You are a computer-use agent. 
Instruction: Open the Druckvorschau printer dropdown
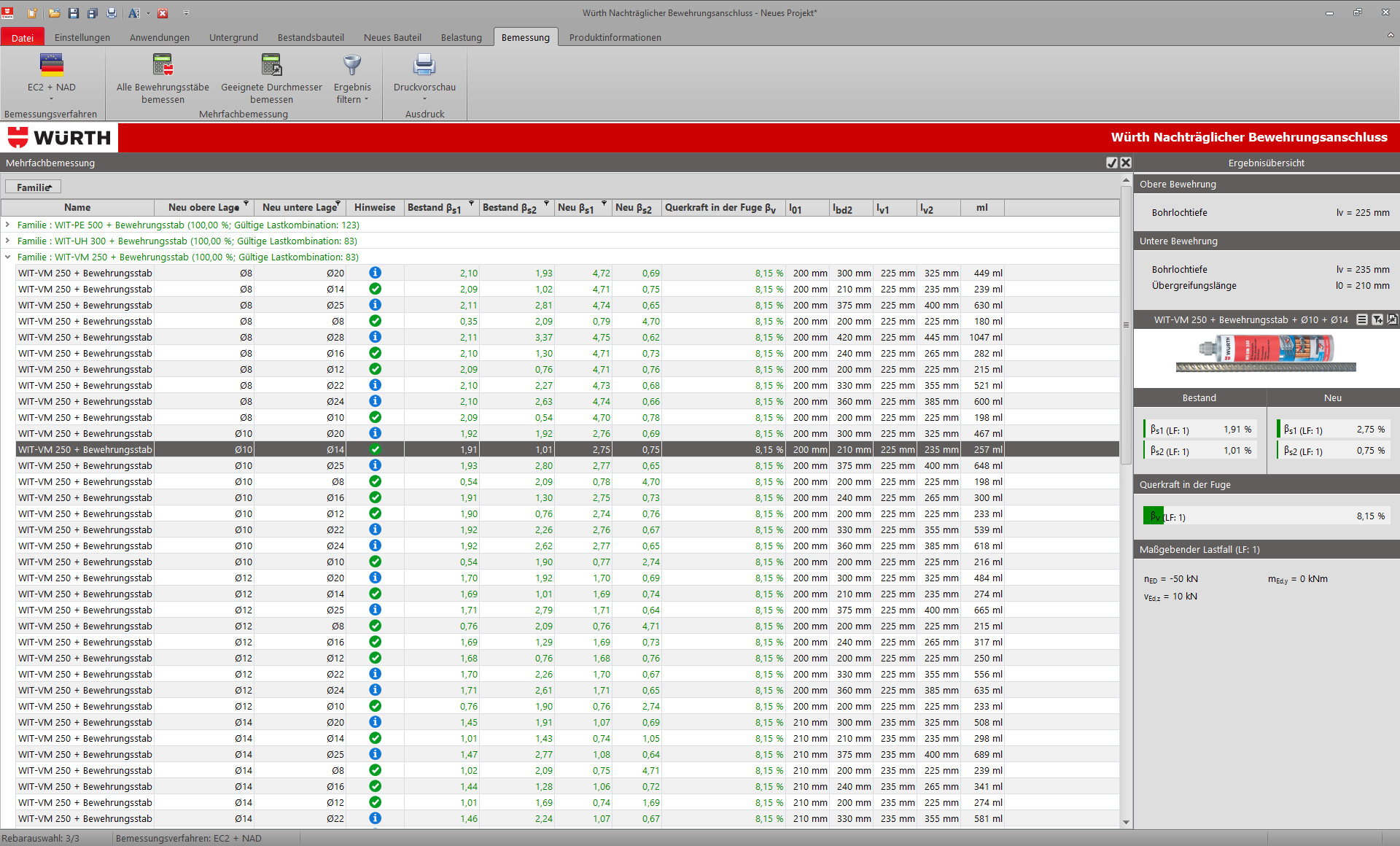[x=424, y=77]
